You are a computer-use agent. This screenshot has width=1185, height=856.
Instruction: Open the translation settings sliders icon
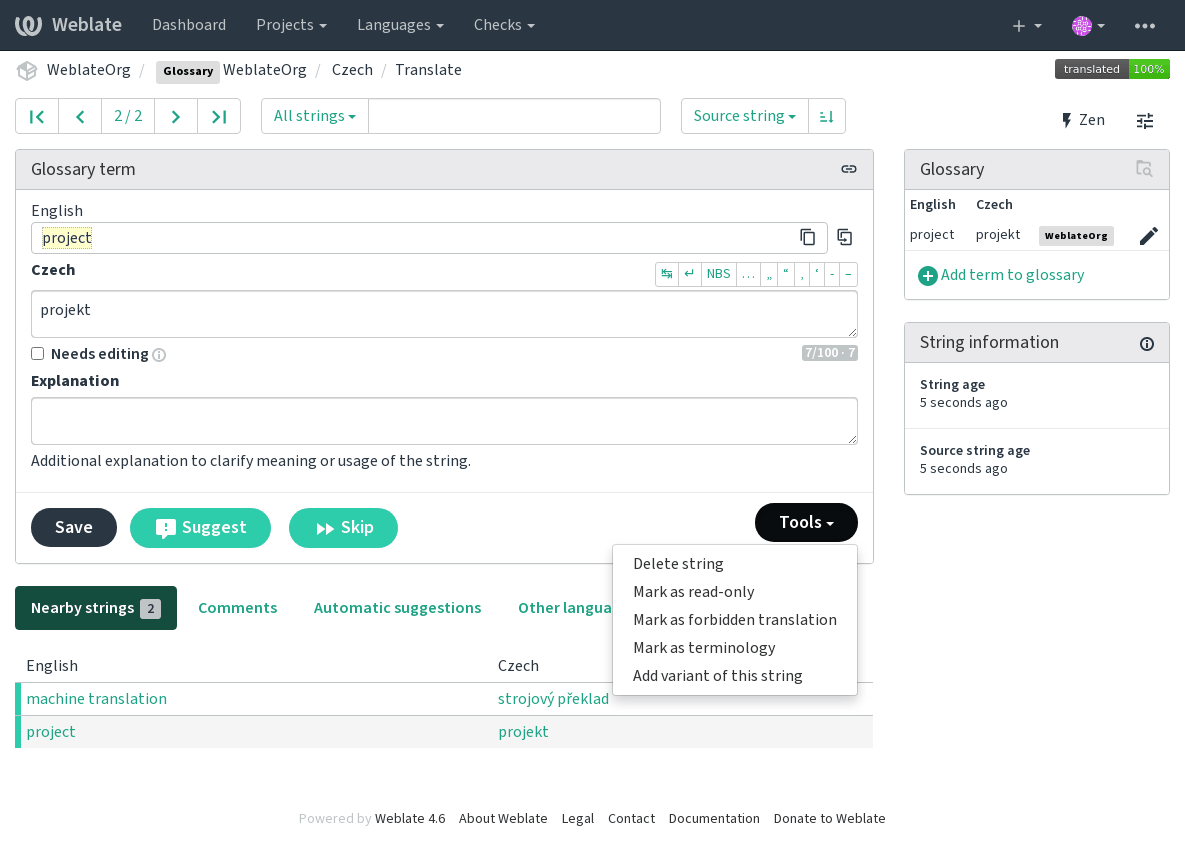[x=1145, y=120]
